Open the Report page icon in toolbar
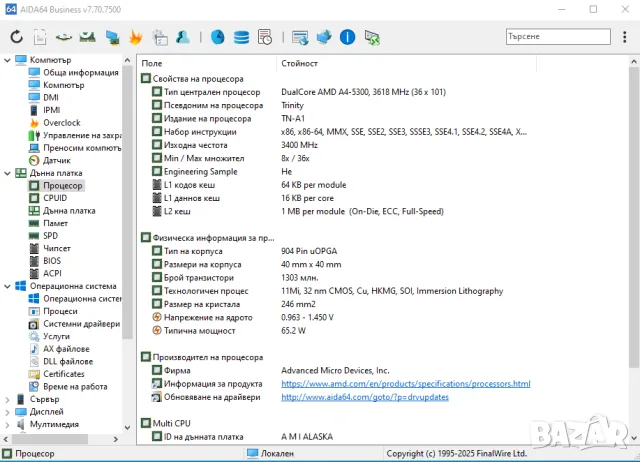Screen dimensions: 640x462 (40, 37)
